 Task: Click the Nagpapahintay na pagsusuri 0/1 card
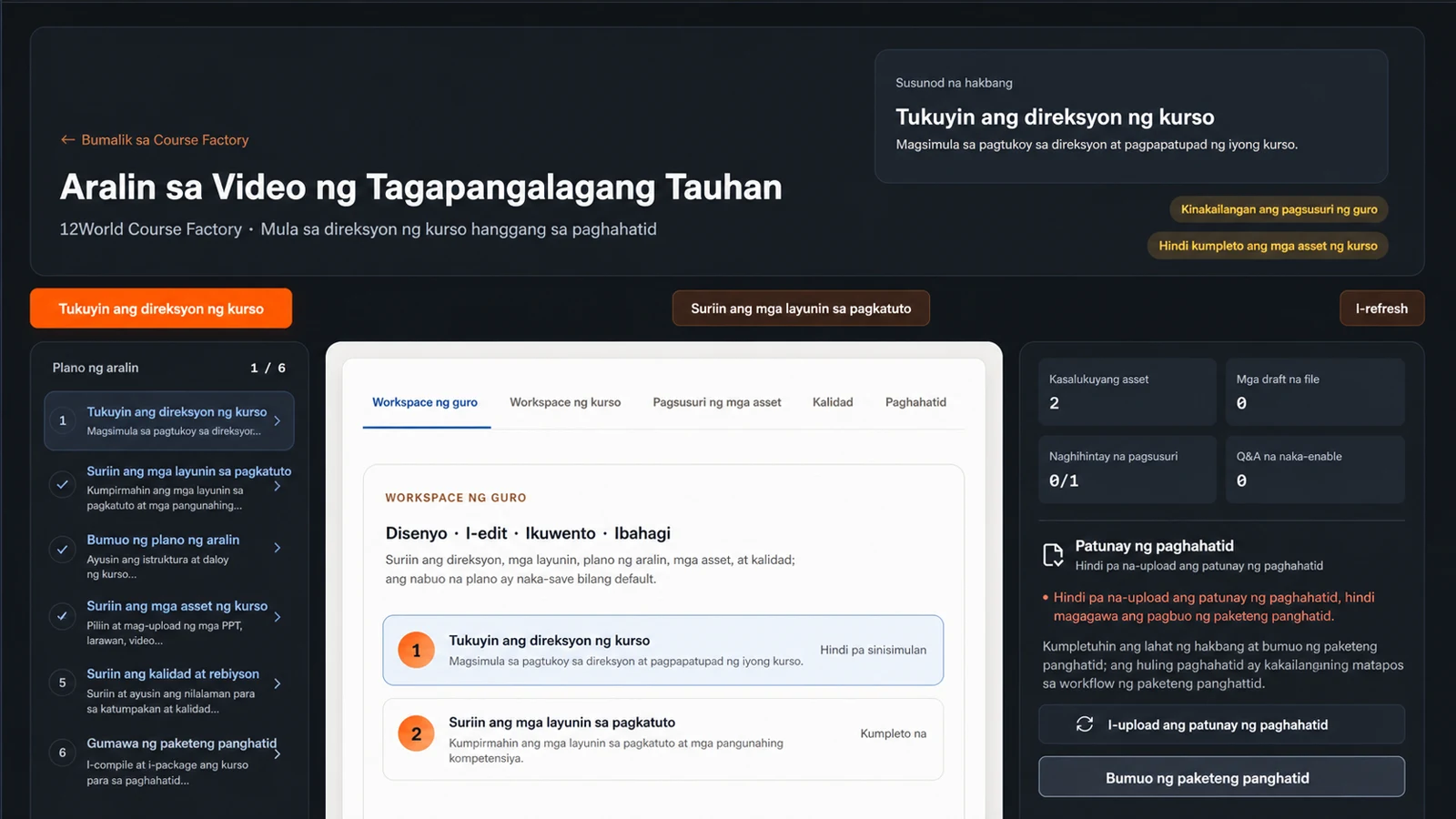[x=1127, y=469]
